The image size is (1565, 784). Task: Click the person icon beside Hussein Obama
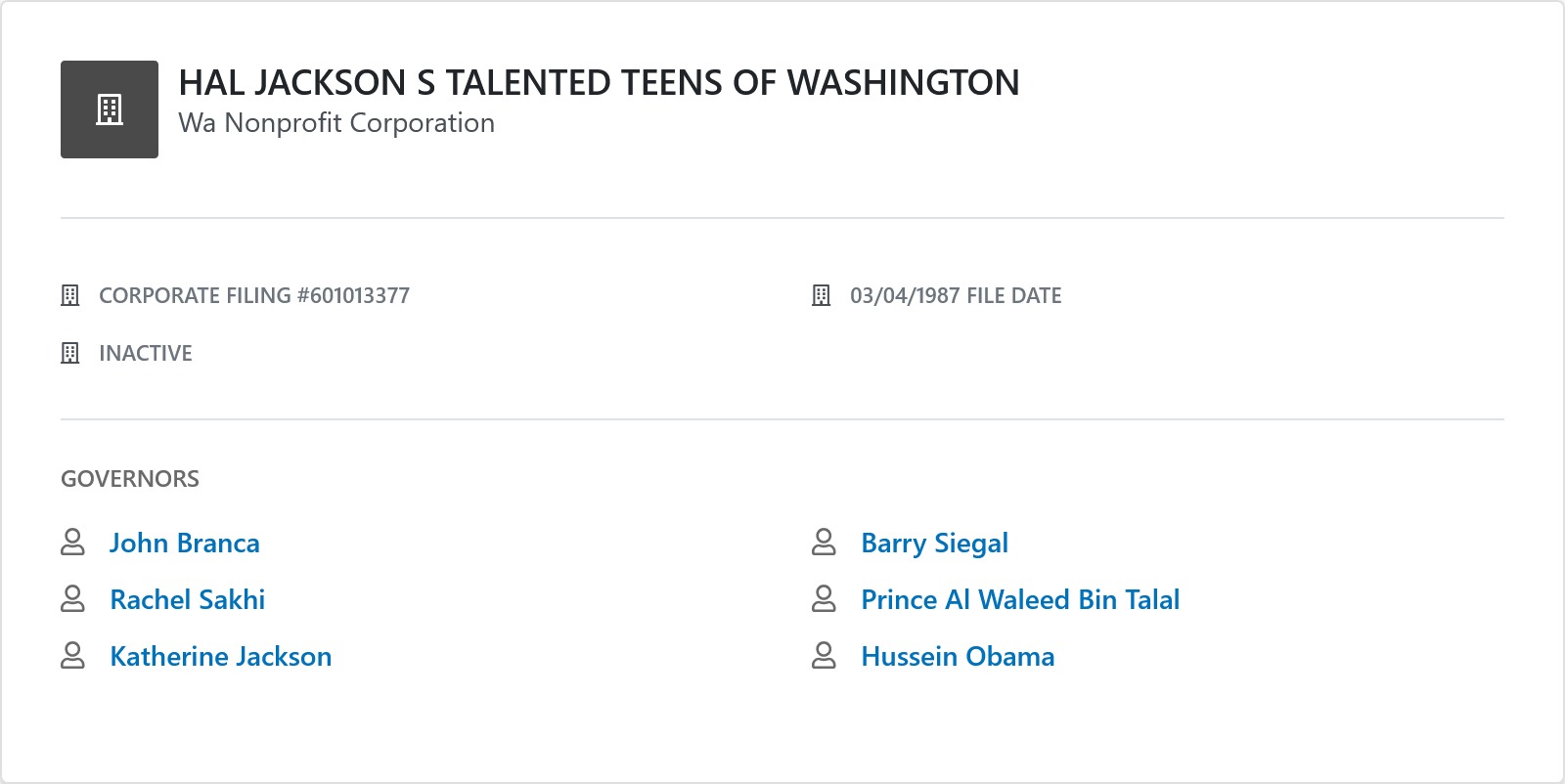point(825,656)
